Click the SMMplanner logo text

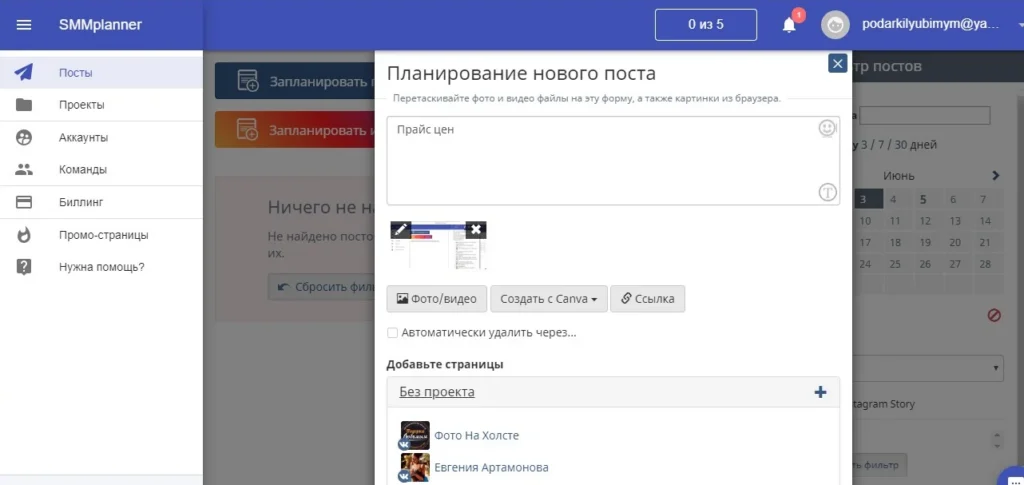pyautogui.click(x=100, y=25)
